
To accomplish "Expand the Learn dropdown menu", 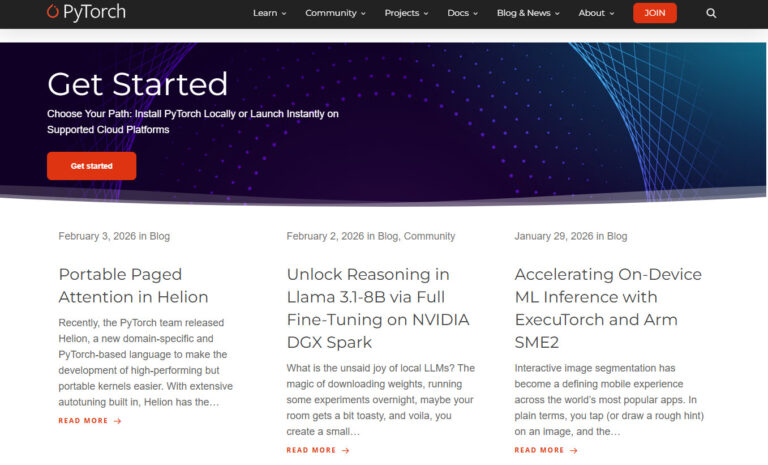I will coord(269,13).
